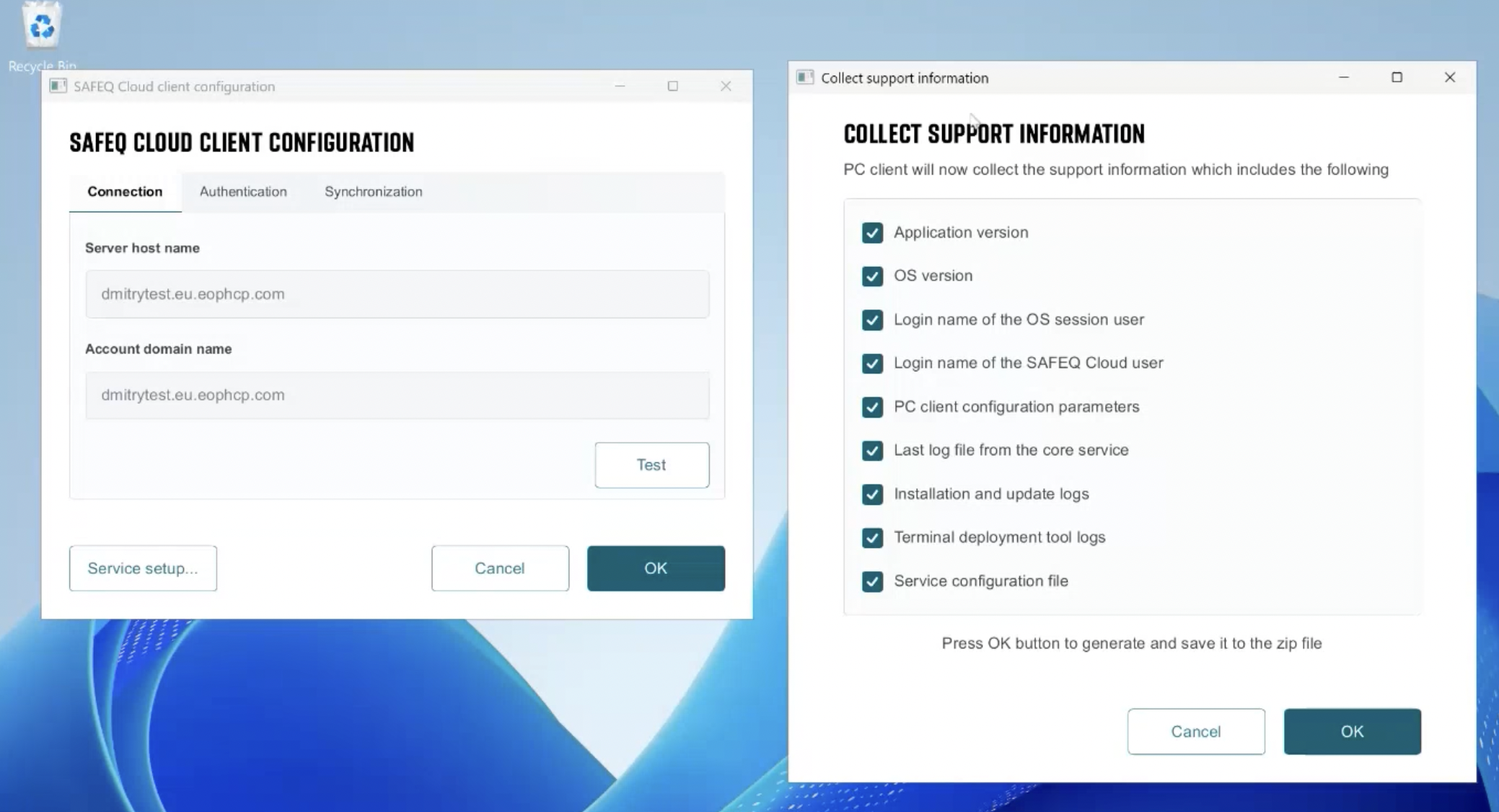Screen dimensions: 1499x812
Task: Uncheck the Service configuration file checkbox
Action: coord(872,582)
